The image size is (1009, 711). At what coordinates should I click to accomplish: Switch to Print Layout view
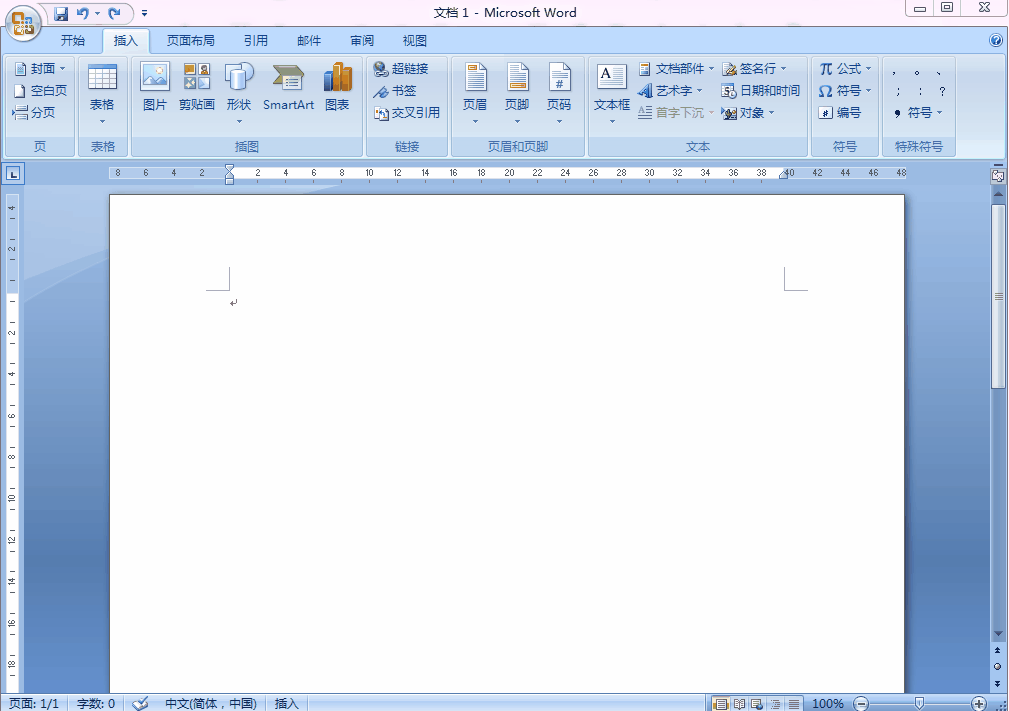point(721,703)
